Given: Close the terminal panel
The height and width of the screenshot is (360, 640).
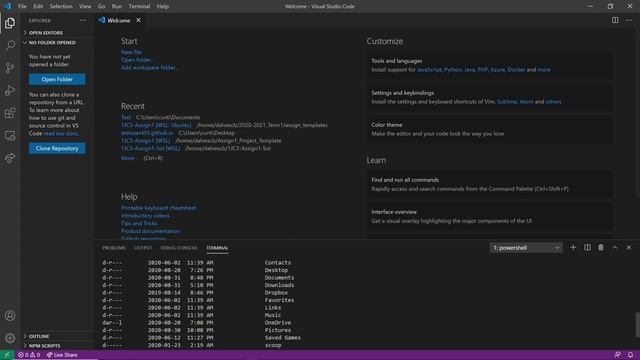Looking at the screenshot, I should pyautogui.click(x=629, y=247).
